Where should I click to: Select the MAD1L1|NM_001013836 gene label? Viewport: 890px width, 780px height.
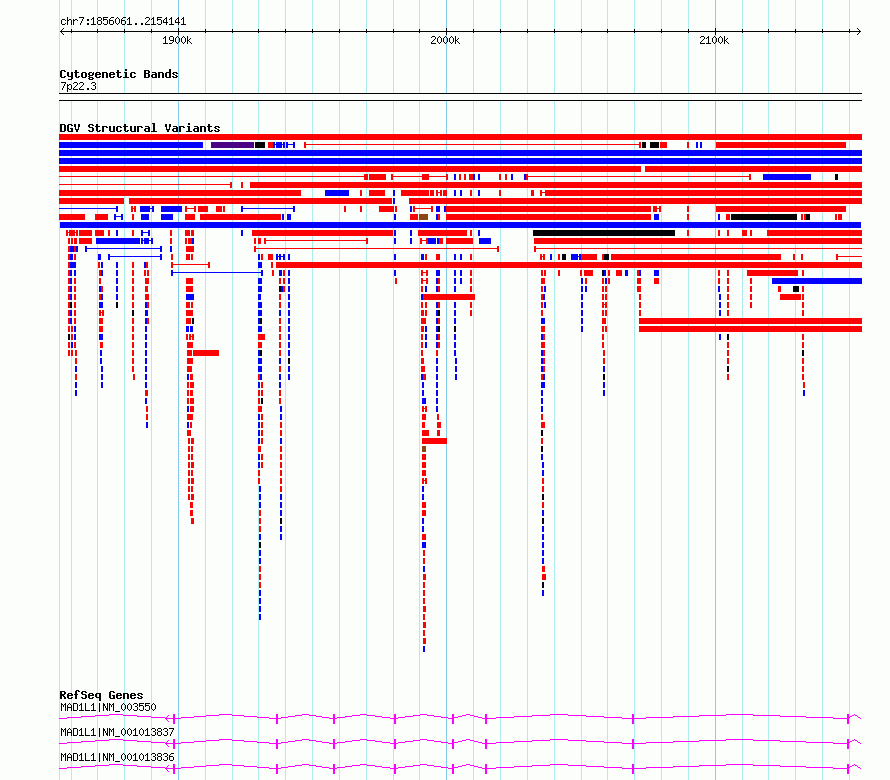click(x=117, y=757)
